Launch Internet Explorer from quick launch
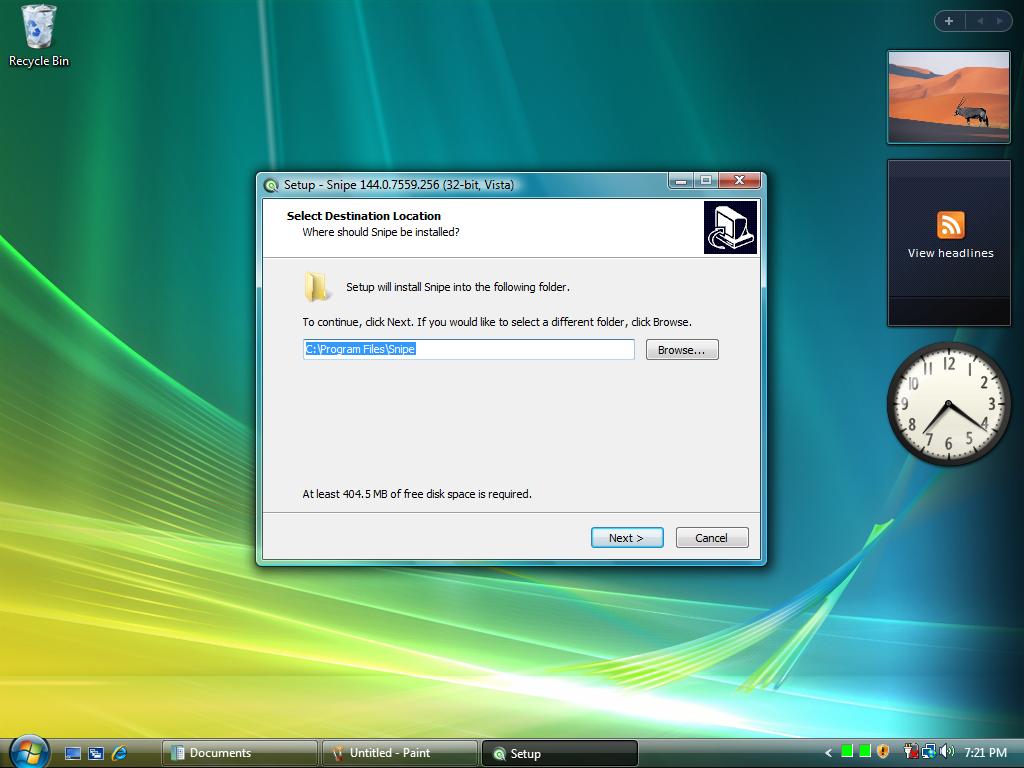1024x768 pixels. [119, 753]
